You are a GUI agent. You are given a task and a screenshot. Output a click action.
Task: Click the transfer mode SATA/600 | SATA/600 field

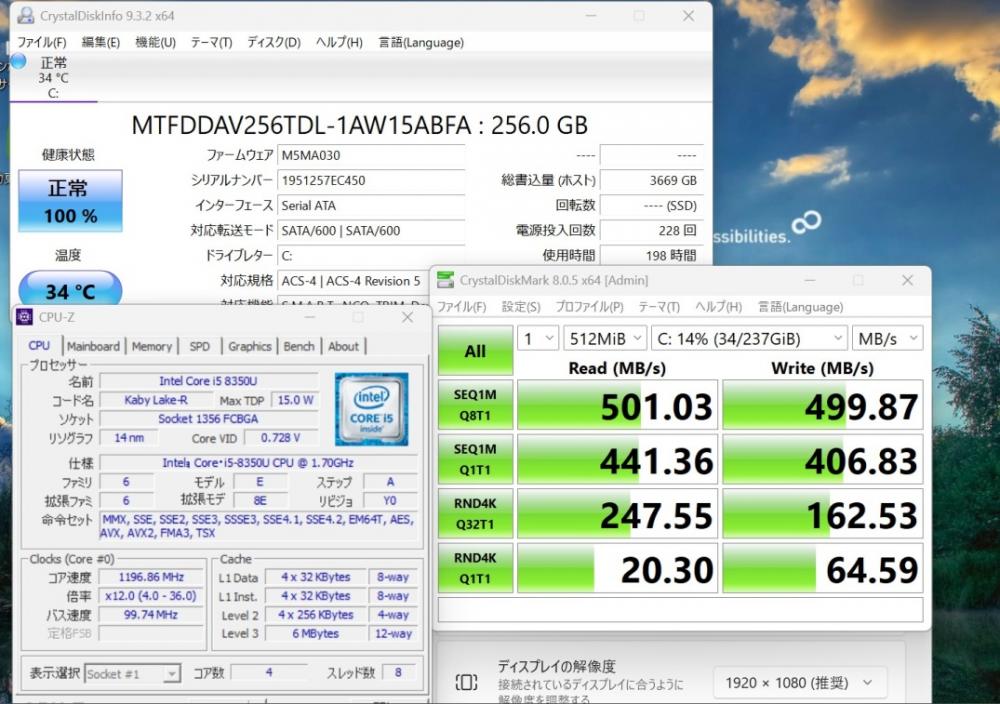pos(371,231)
